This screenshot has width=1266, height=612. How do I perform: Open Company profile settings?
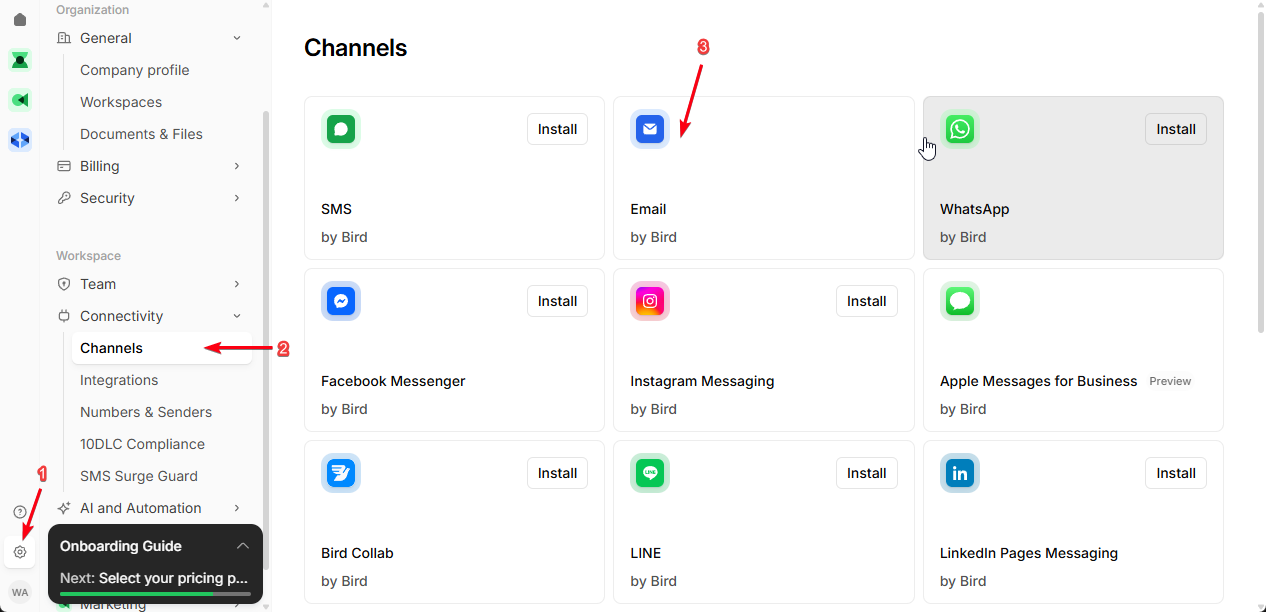pyautogui.click(x=135, y=70)
